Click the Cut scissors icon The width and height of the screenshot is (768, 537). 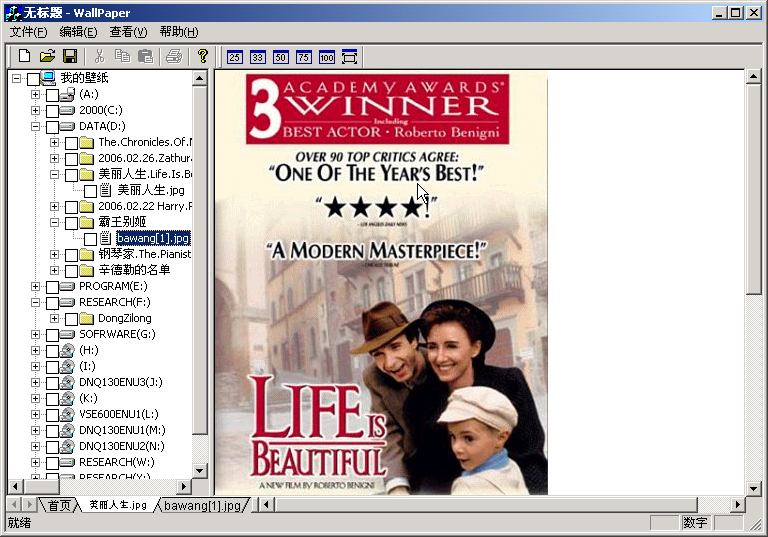[x=99, y=56]
